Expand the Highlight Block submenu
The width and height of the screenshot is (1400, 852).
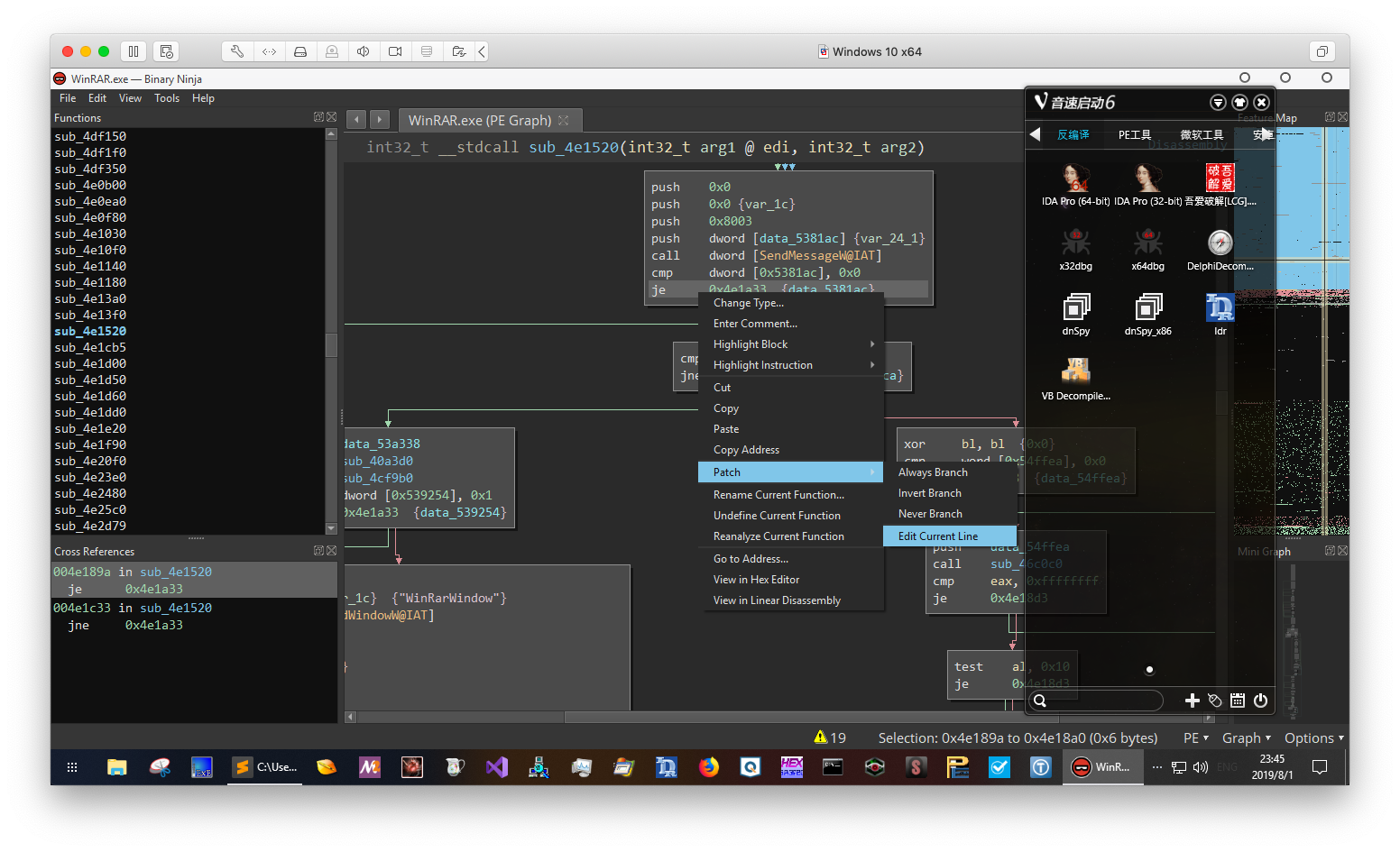coord(791,344)
